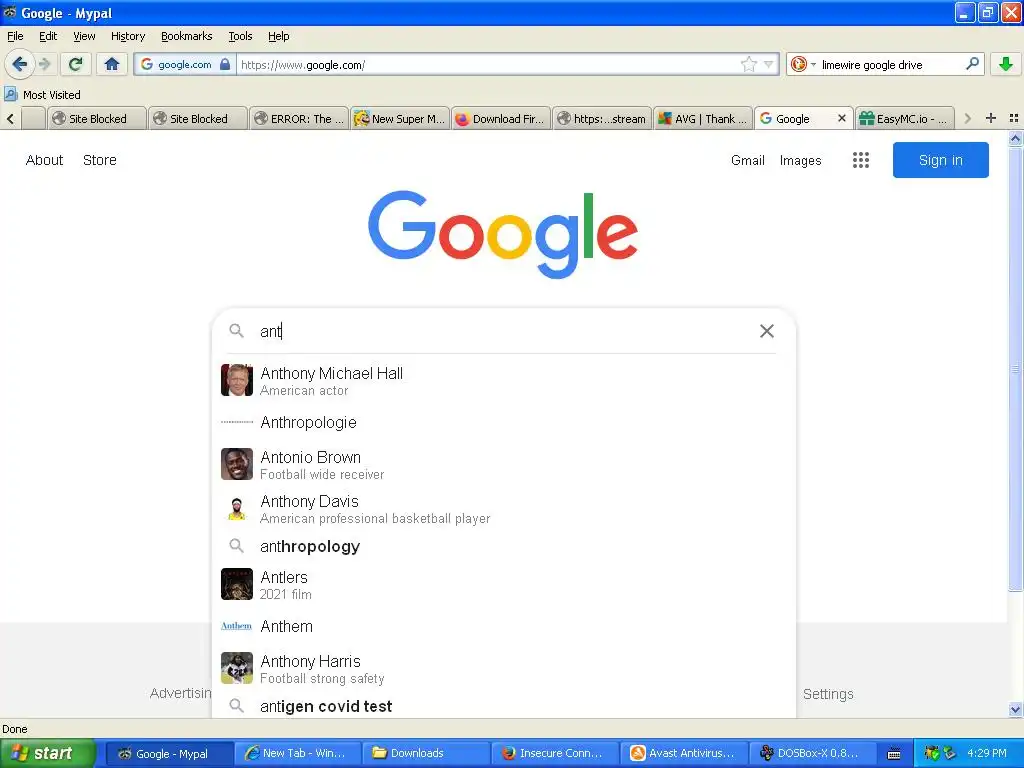Switch to the EasyMC.io tab
The height and width of the screenshot is (768, 1024).
(x=904, y=118)
